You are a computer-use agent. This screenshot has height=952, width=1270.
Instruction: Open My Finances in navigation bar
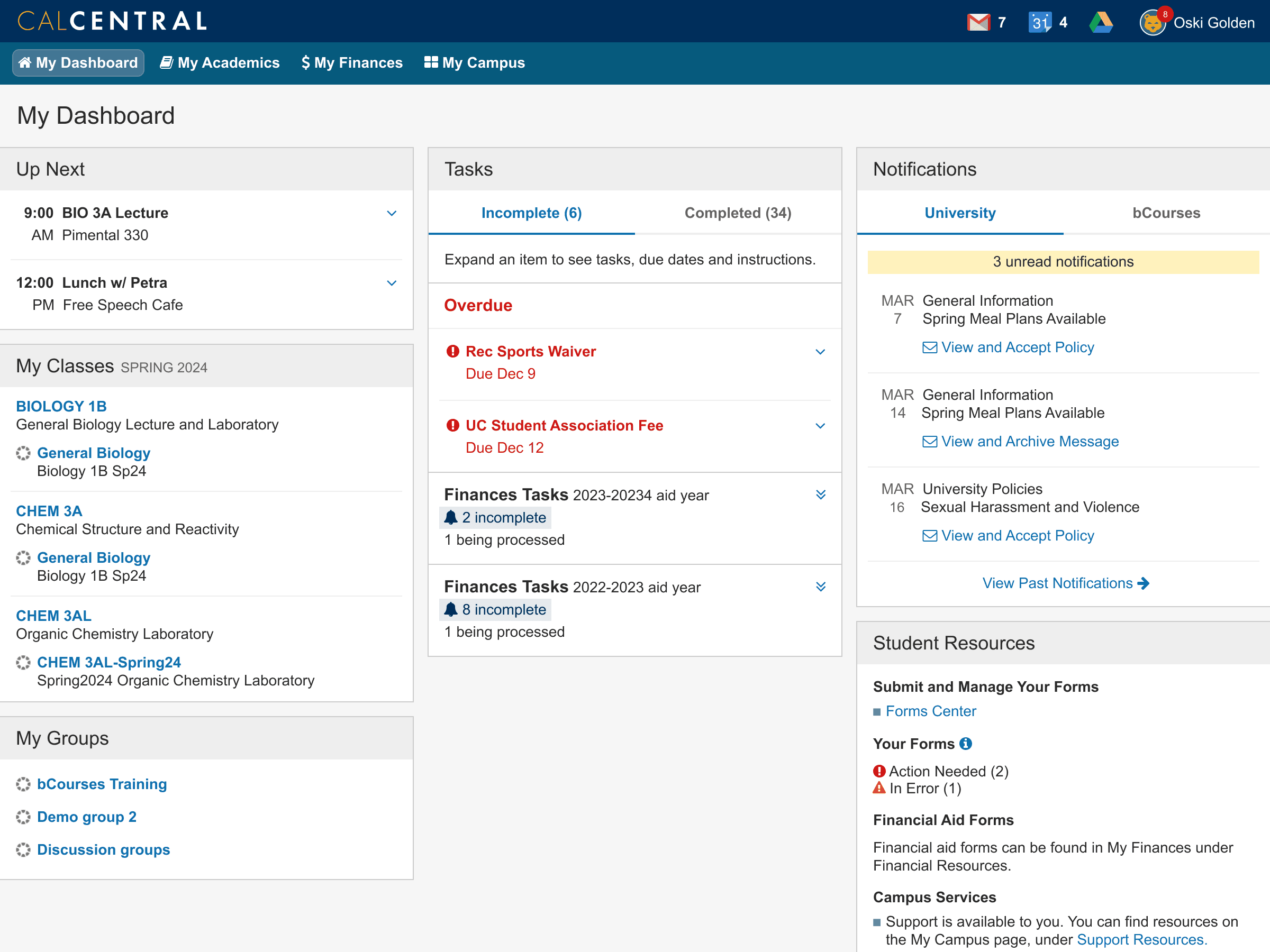pos(352,62)
